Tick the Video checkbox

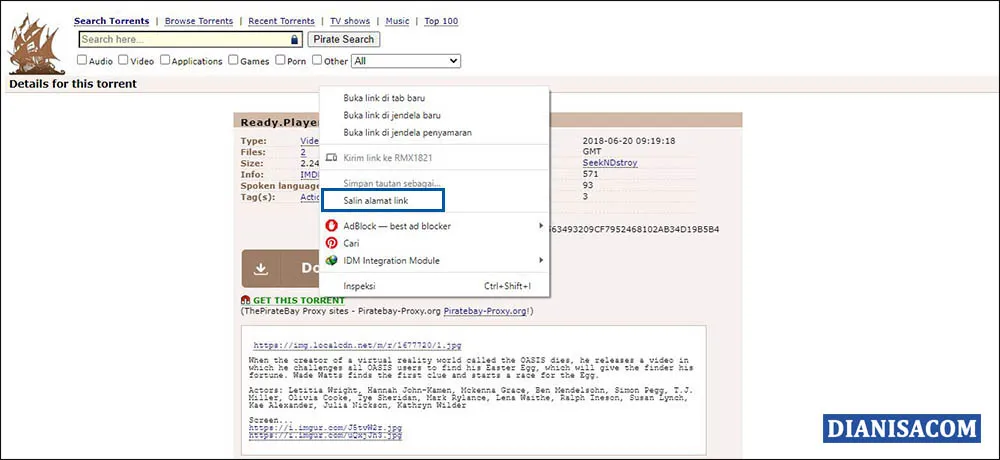click(x=123, y=60)
